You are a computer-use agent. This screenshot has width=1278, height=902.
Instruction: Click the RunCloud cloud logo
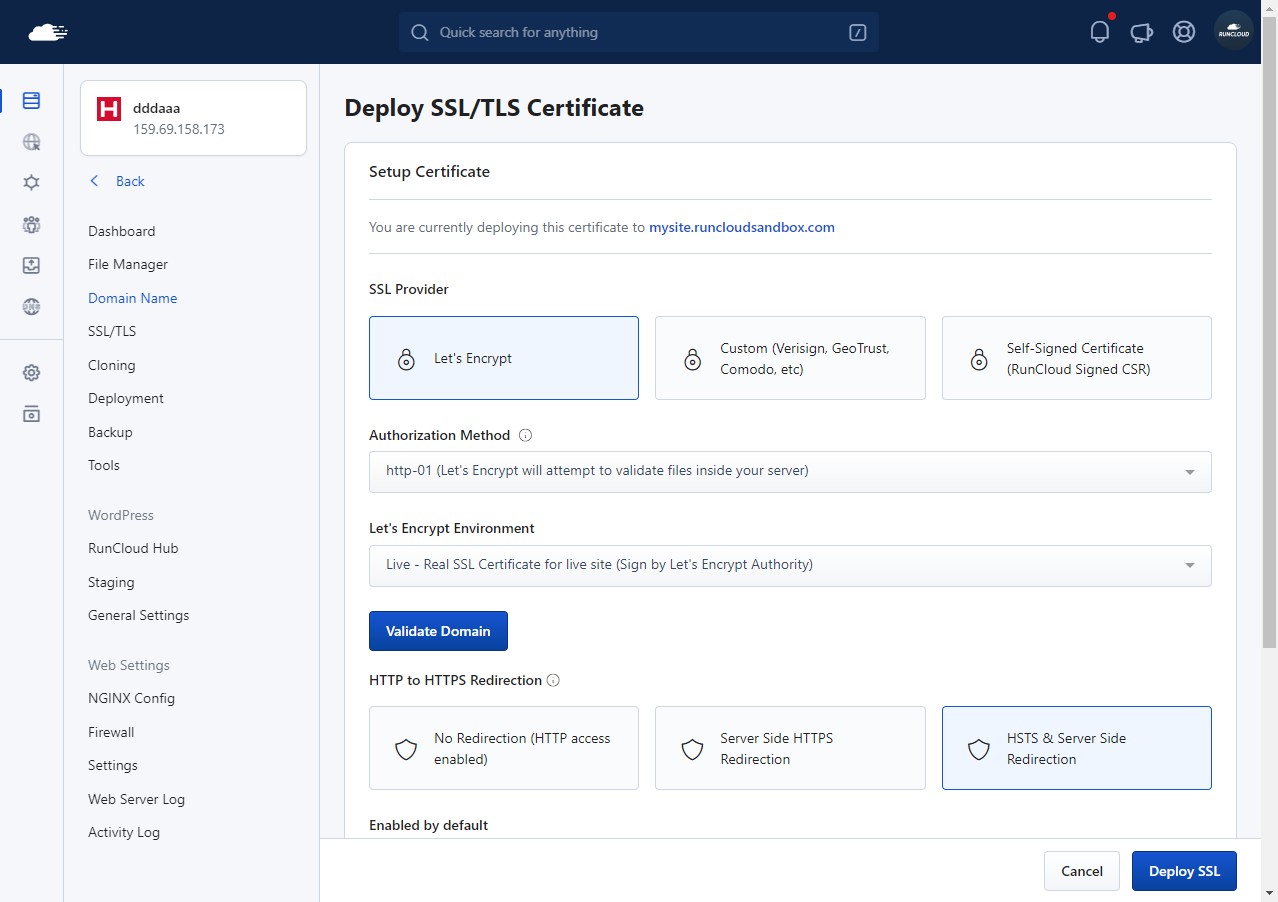(48, 32)
